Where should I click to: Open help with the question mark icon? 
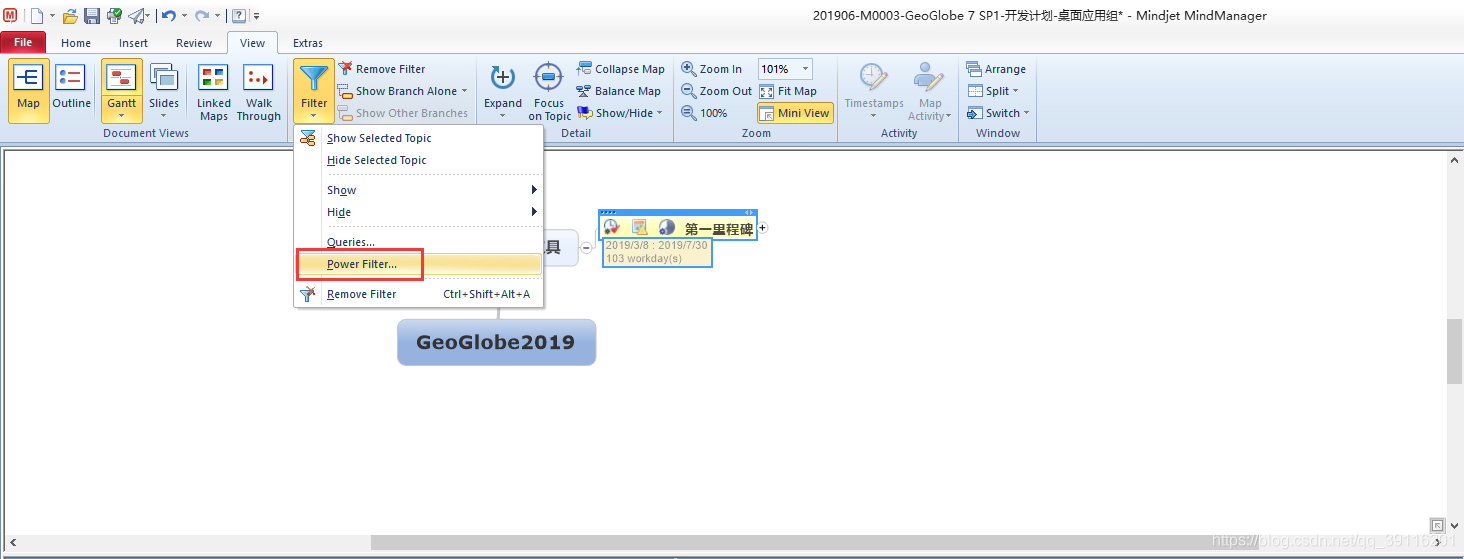point(239,16)
